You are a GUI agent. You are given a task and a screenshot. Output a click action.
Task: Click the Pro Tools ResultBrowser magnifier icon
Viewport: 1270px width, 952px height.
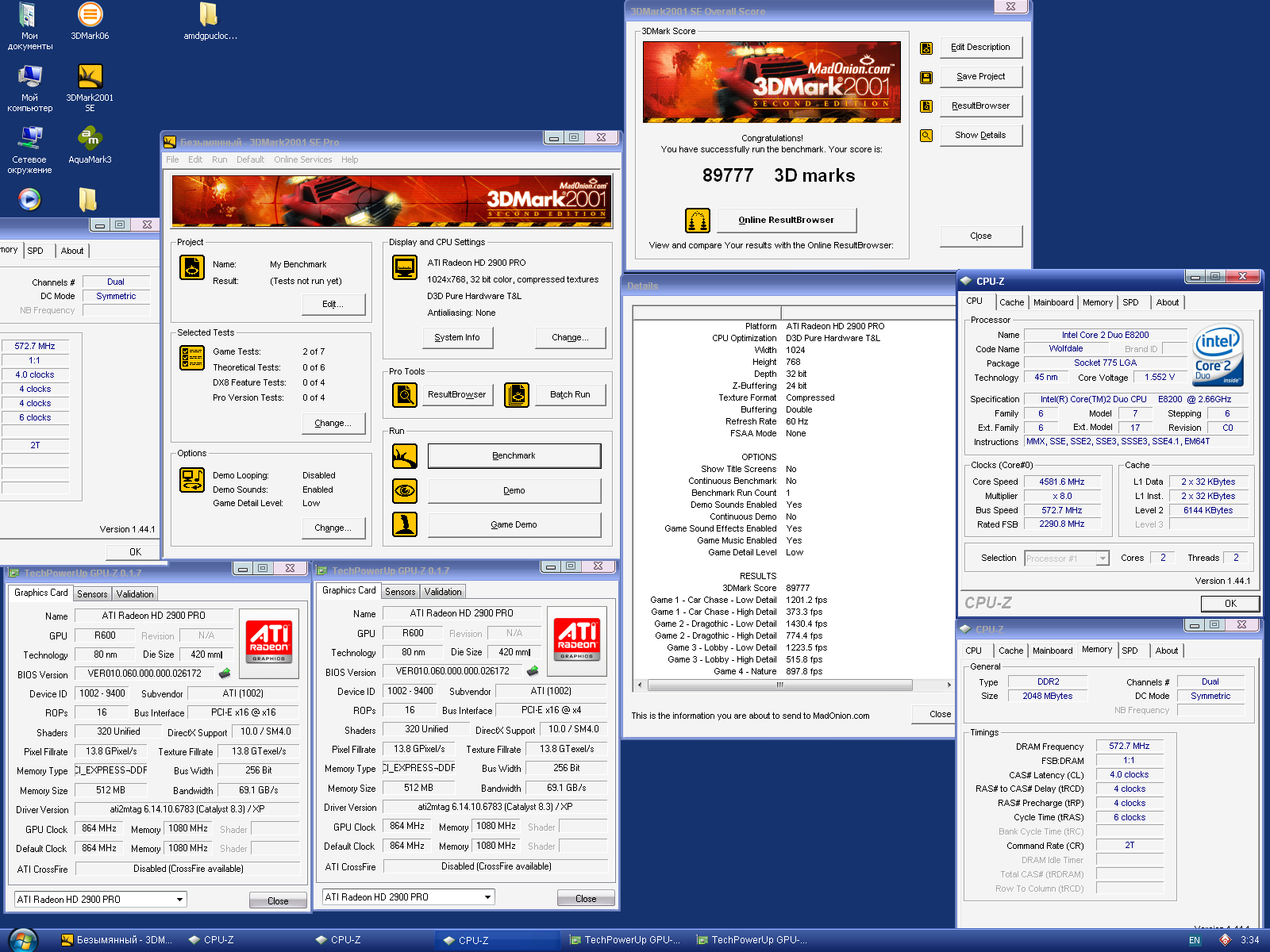[x=405, y=394]
